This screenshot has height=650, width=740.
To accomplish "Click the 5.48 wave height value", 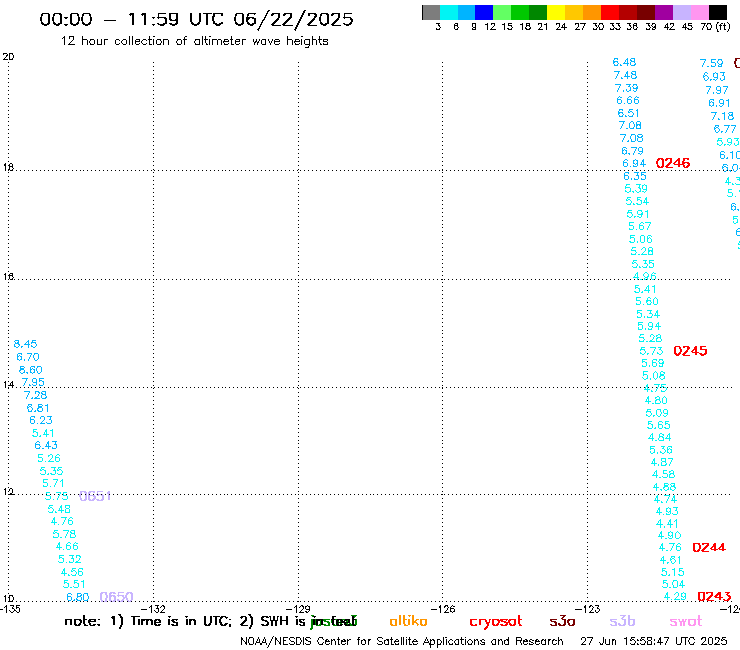I will 59,509.
